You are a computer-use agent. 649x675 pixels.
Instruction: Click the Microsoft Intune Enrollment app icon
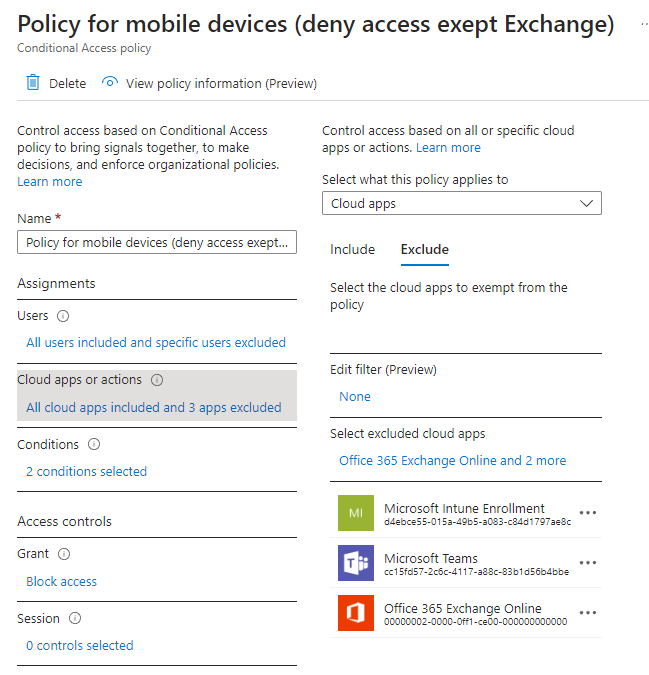356,513
